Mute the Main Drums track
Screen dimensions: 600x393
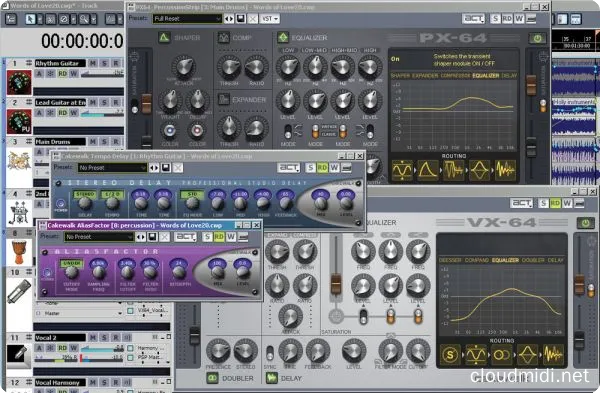pos(93,142)
